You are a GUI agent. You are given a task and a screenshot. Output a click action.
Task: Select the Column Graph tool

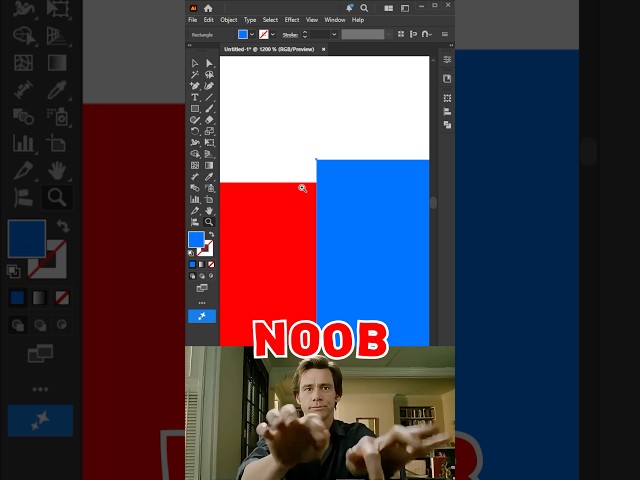pyautogui.click(x=195, y=199)
